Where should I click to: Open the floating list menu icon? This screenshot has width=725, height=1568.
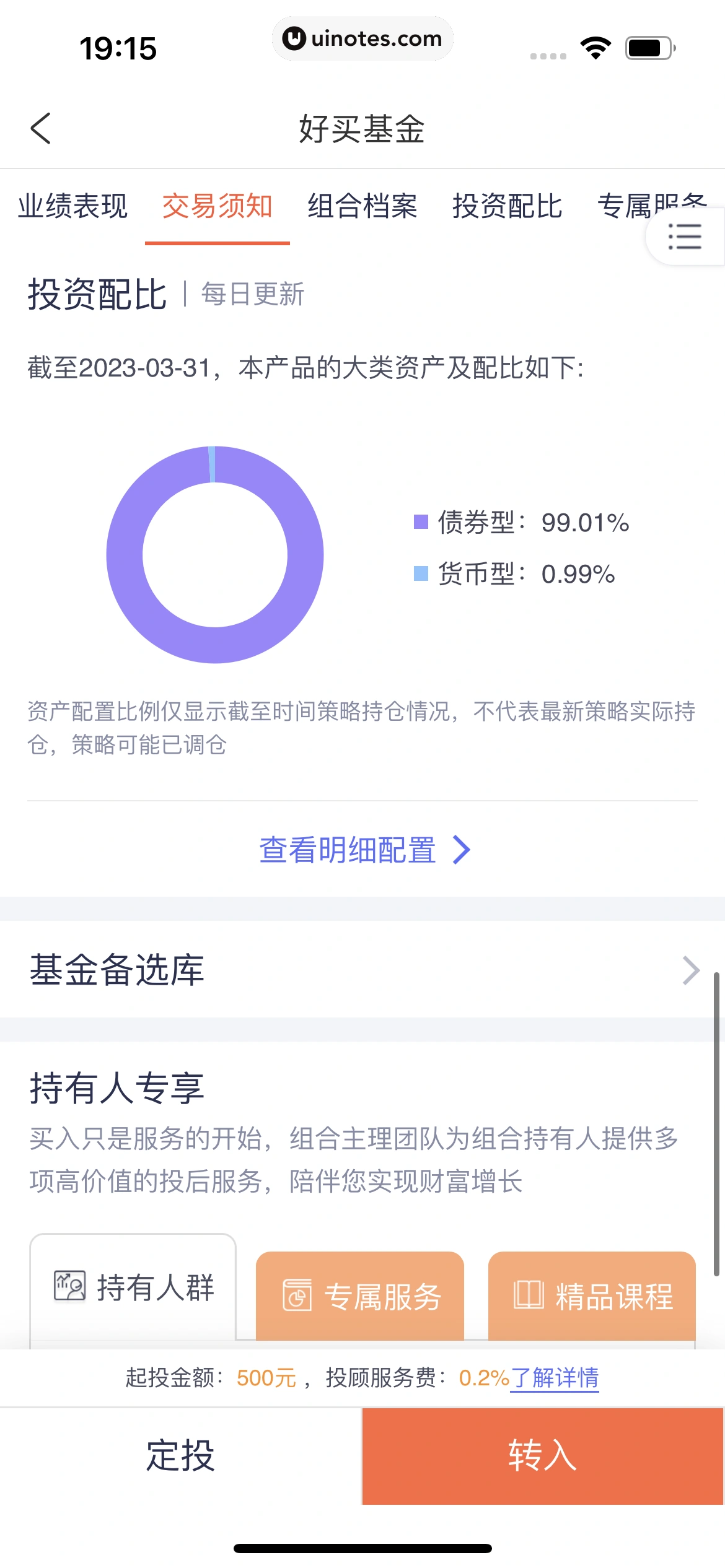[685, 237]
